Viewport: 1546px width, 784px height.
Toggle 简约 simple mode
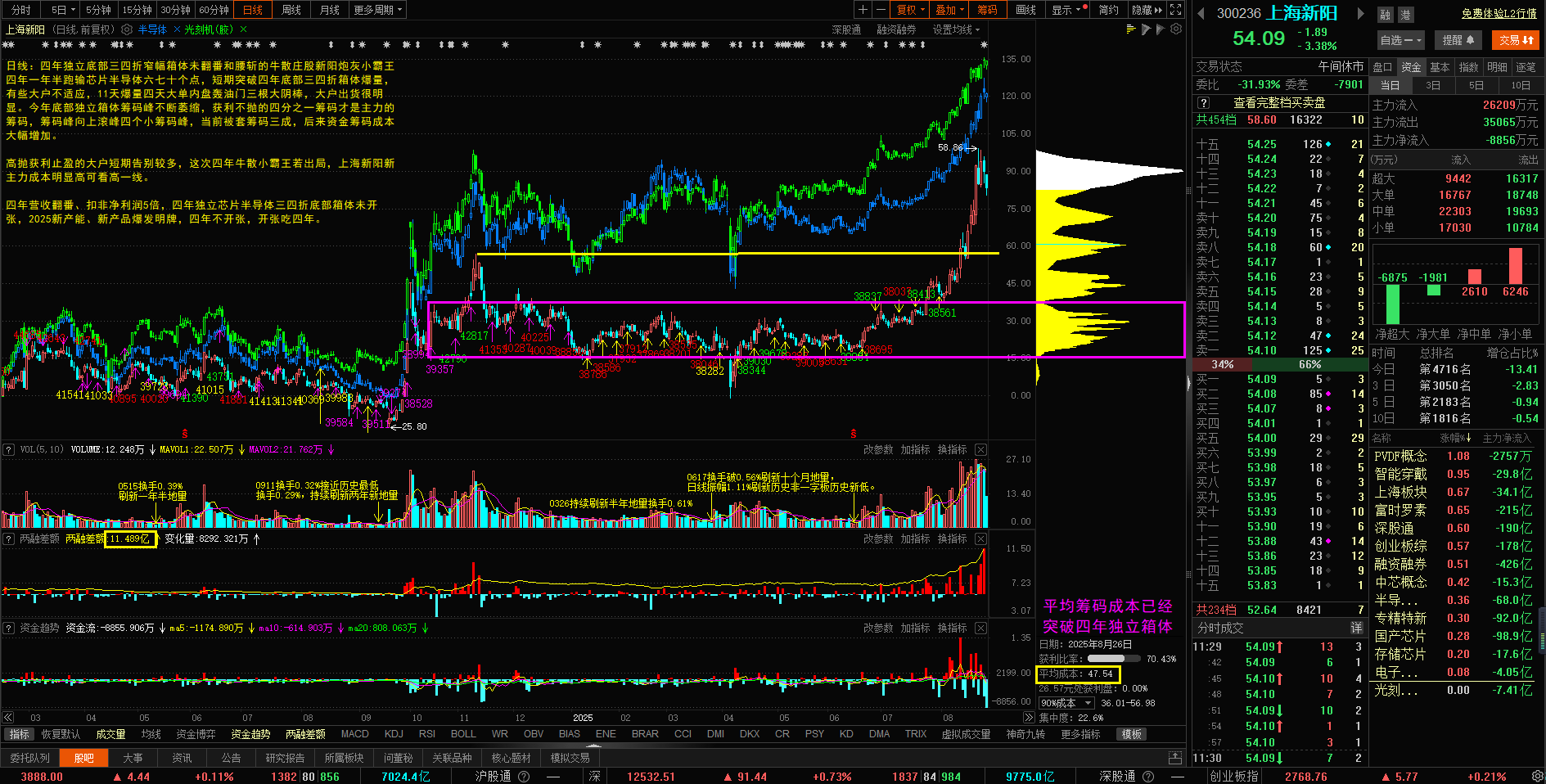coord(1109,10)
